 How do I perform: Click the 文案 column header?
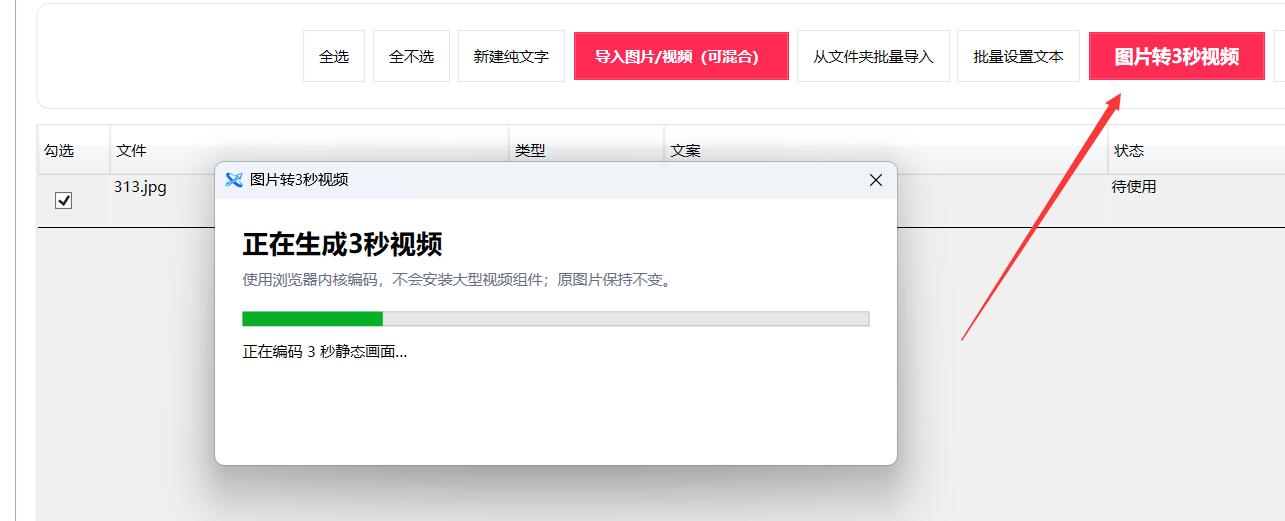(686, 150)
